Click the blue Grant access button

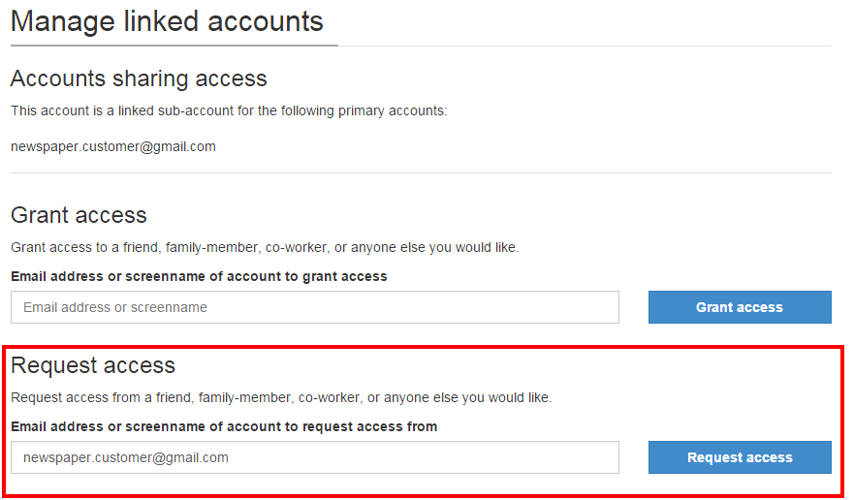(739, 307)
